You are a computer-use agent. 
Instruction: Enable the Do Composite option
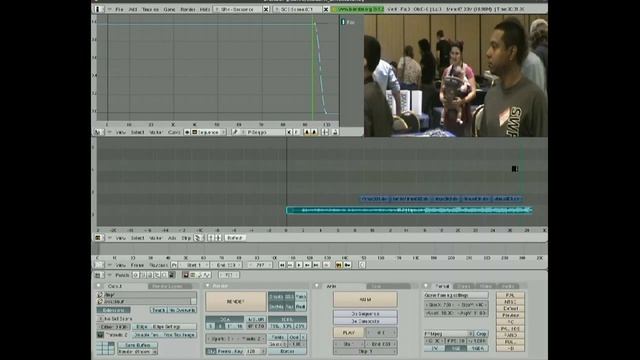tap(366, 321)
